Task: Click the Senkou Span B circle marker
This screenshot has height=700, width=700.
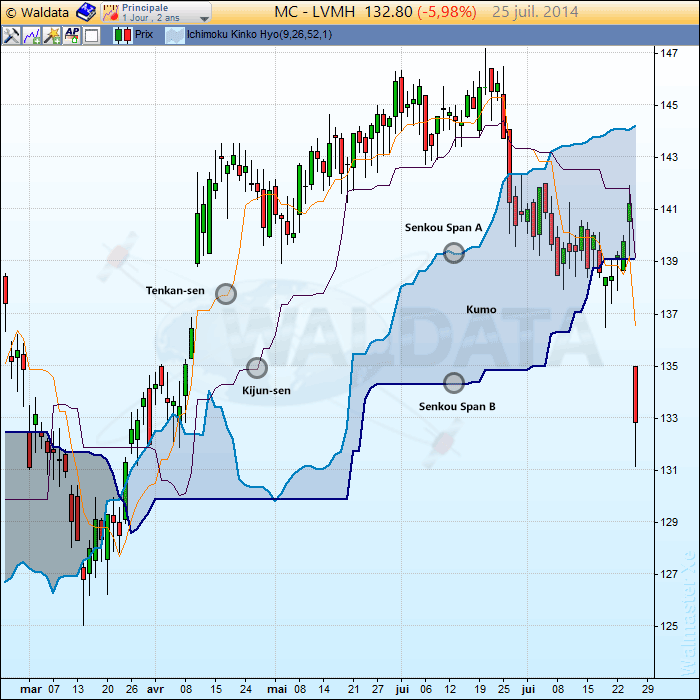Action: tap(454, 383)
